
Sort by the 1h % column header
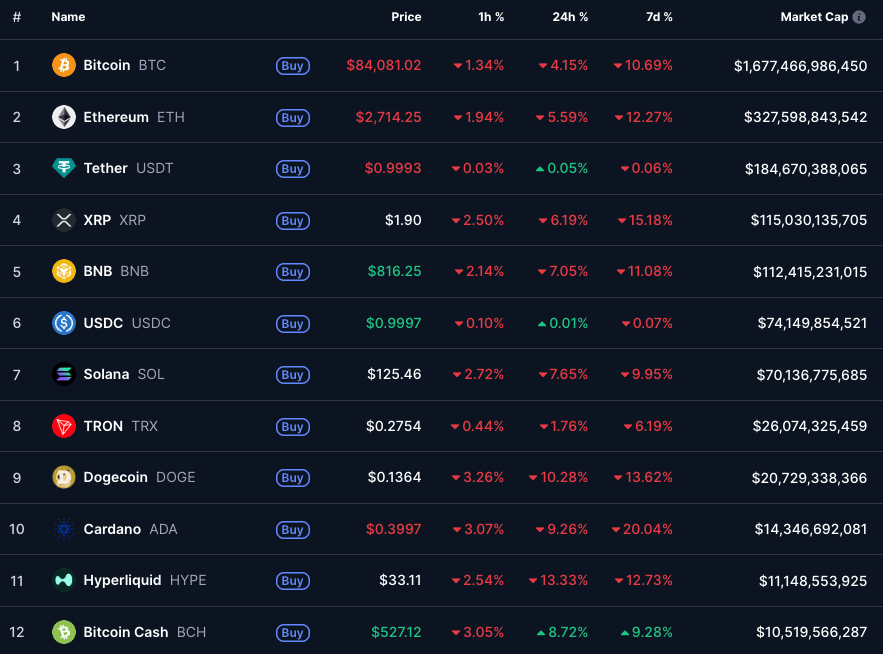click(491, 17)
